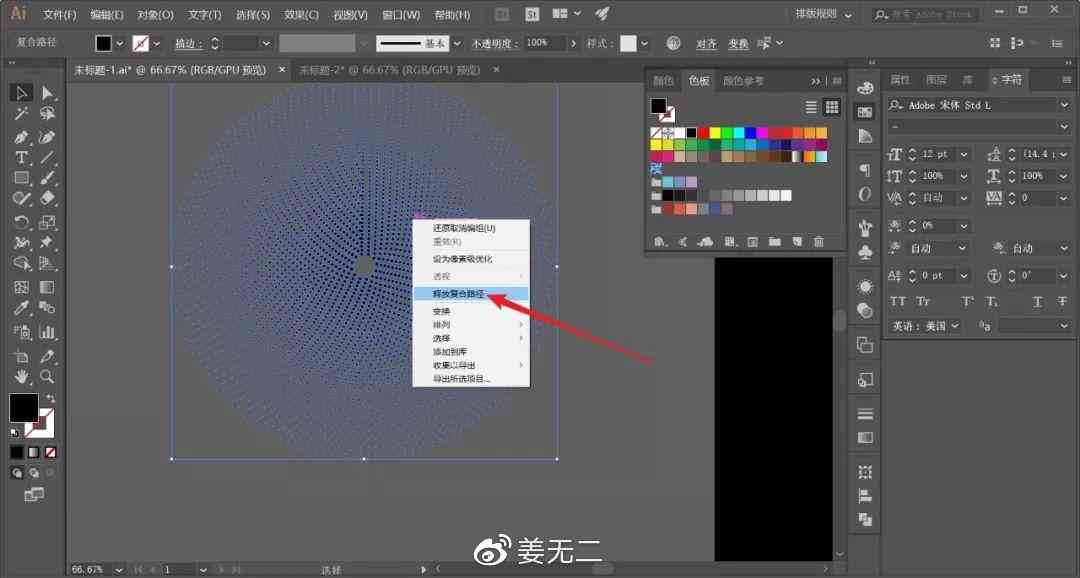Select the Selection tool in toolbar
This screenshot has width=1080, height=578.
click(x=21, y=92)
